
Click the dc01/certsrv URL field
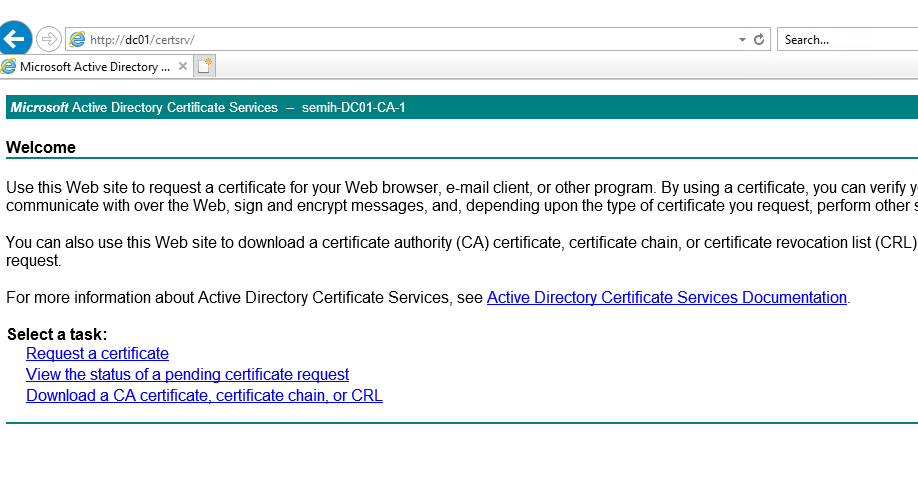(x=400, y=40)
